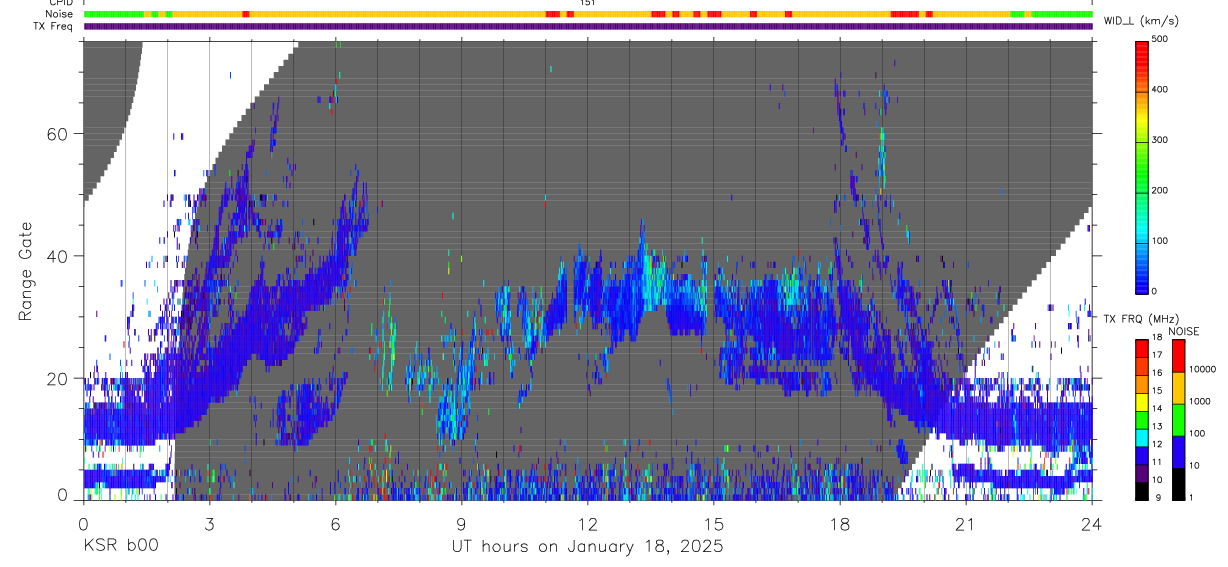The image size is (1228, 567).
Task: Click the red segment of the NOISE colorbar
Action: [1178, 356]
